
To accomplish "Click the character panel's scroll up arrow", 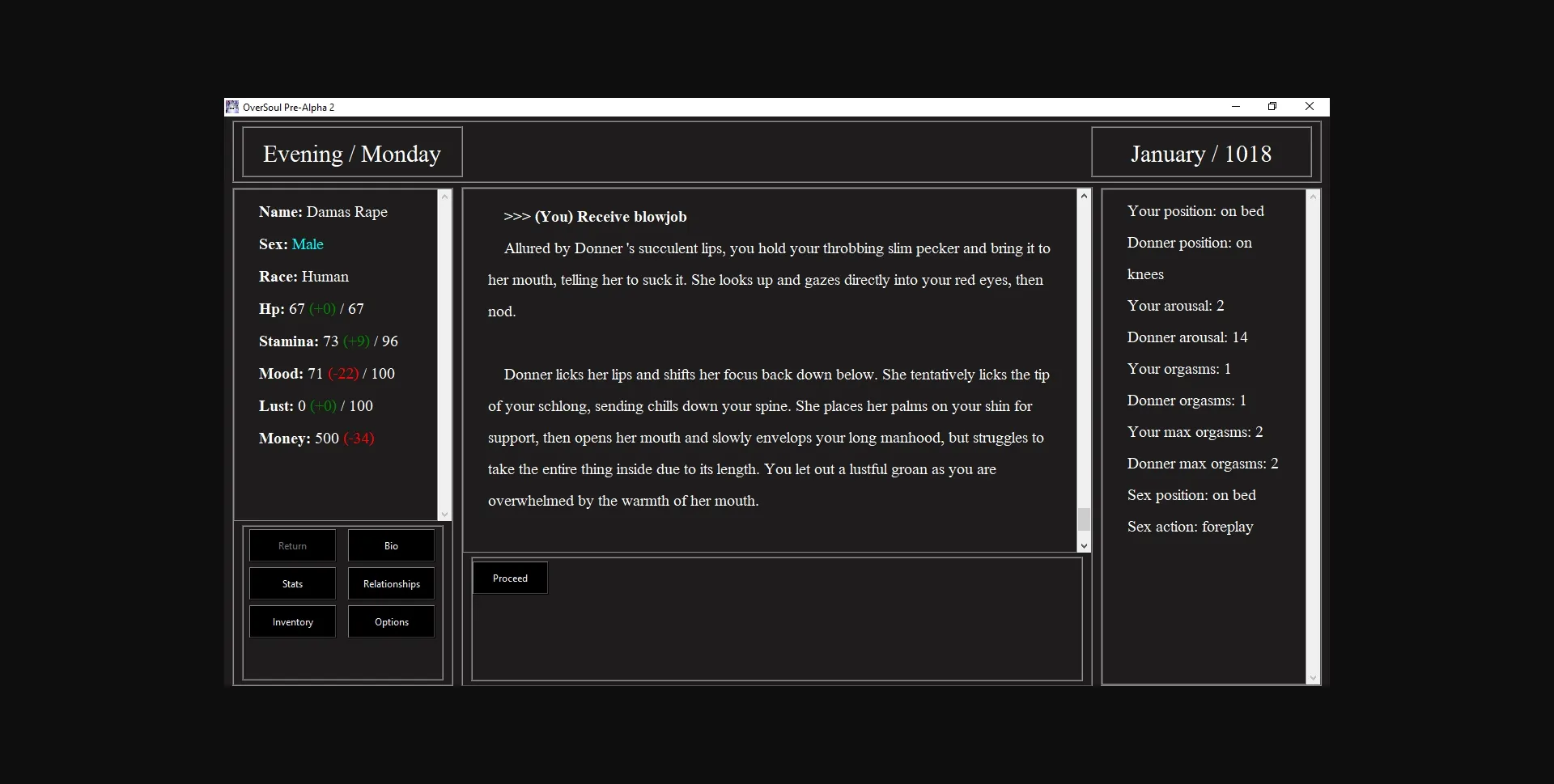I will click(x=444, y=197).
